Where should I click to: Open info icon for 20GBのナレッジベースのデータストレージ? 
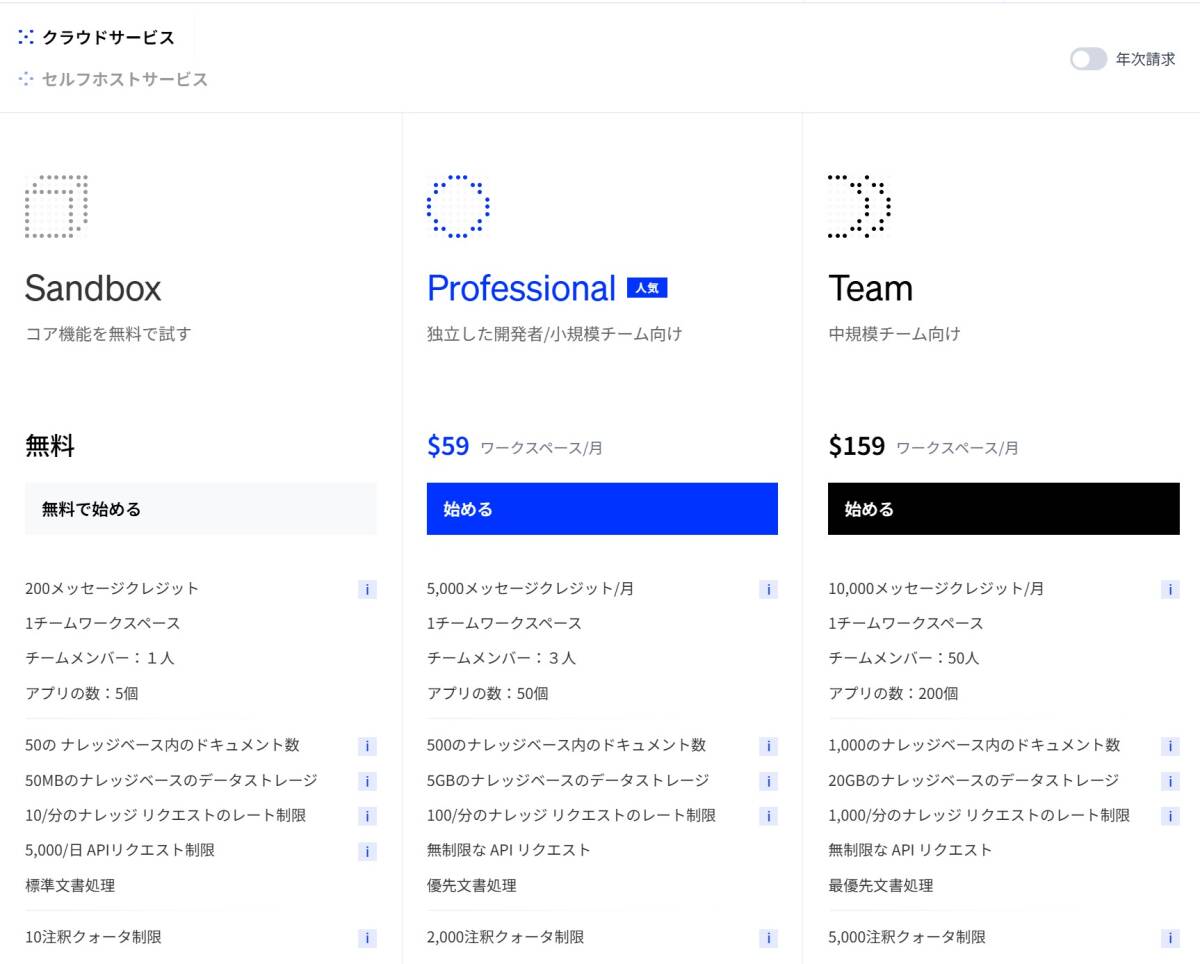click(1170, 781)
